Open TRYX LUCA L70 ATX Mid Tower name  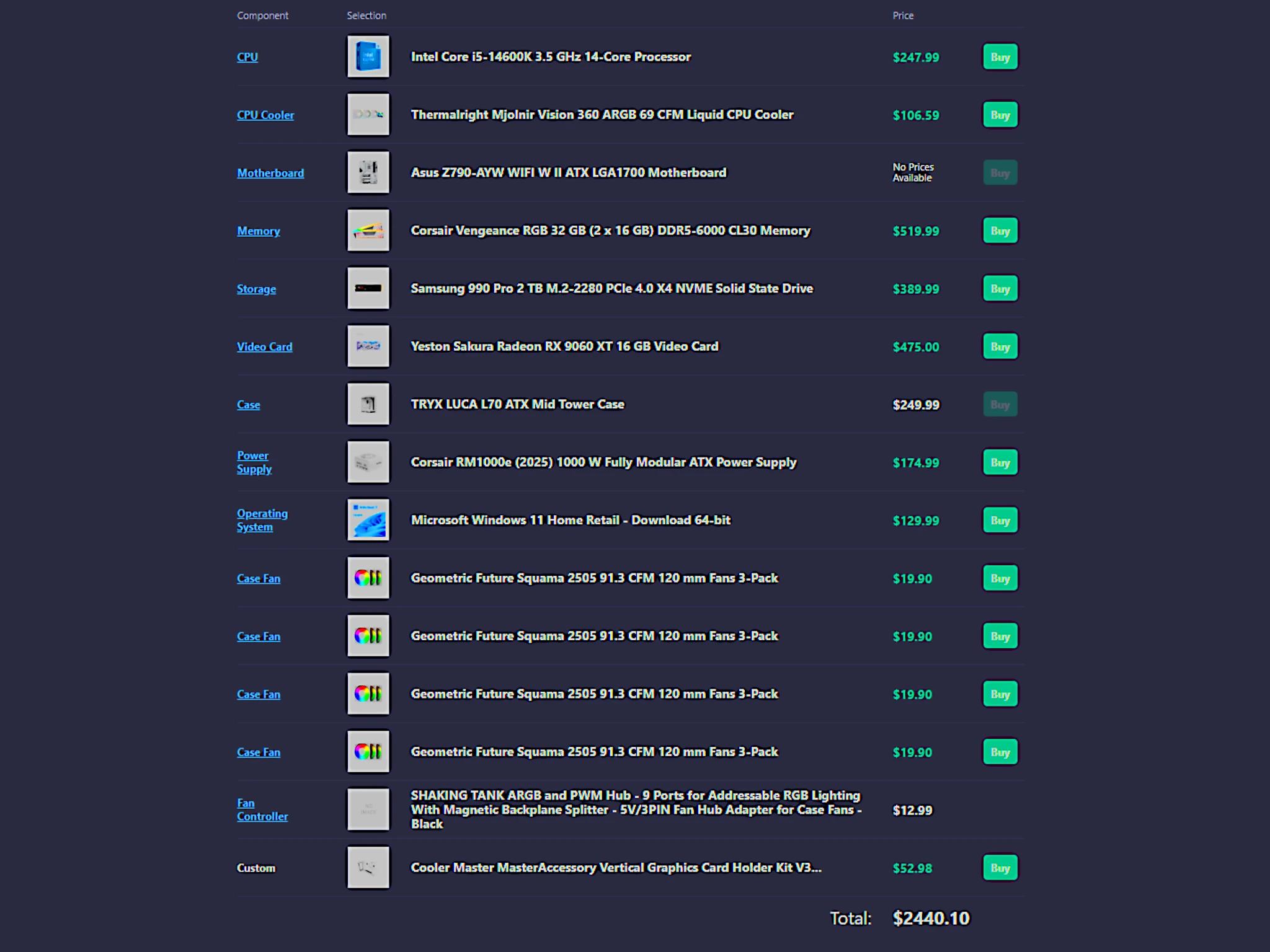(518, 404)
